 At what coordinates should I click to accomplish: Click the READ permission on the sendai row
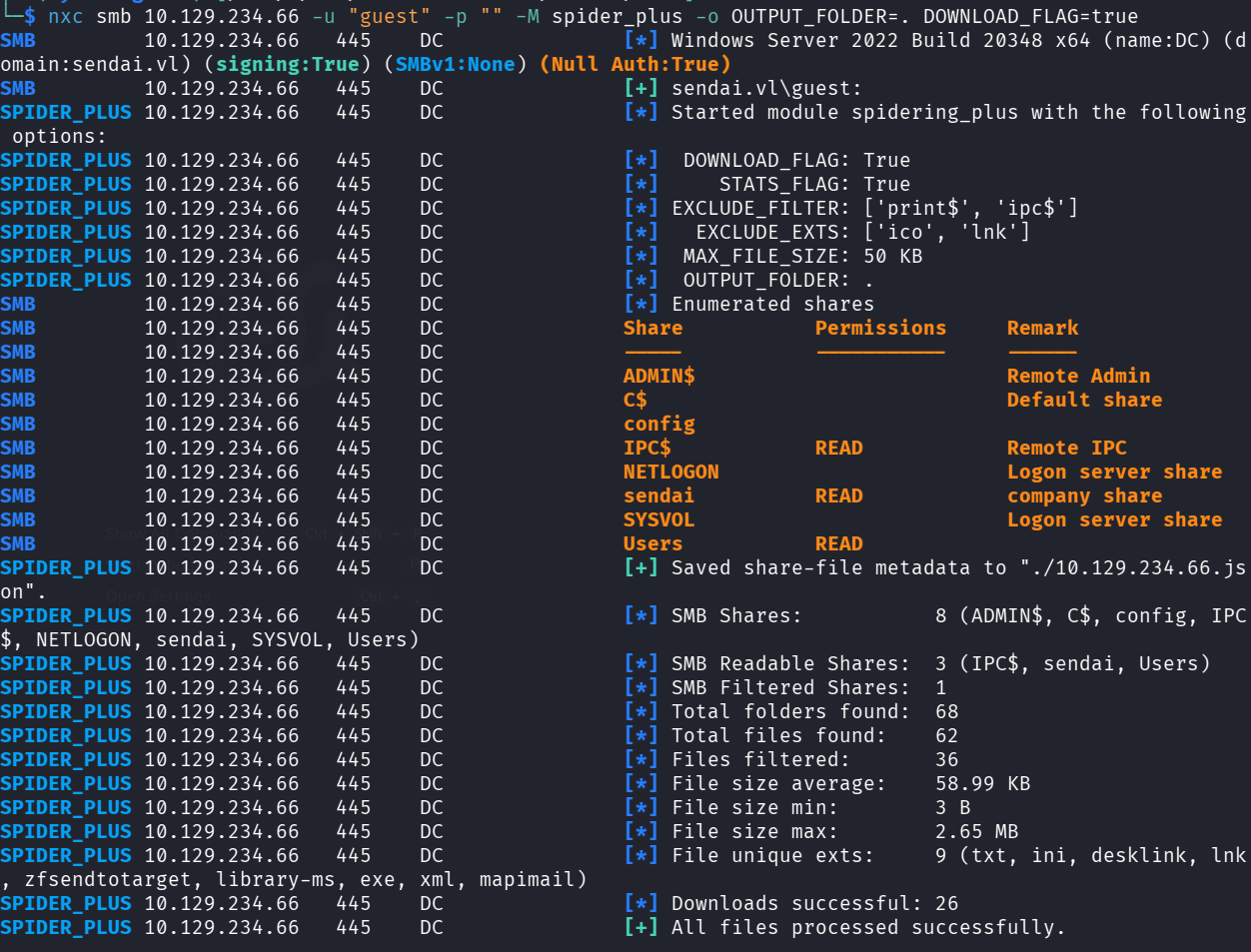pyautogui.click(x=839, y=495)
